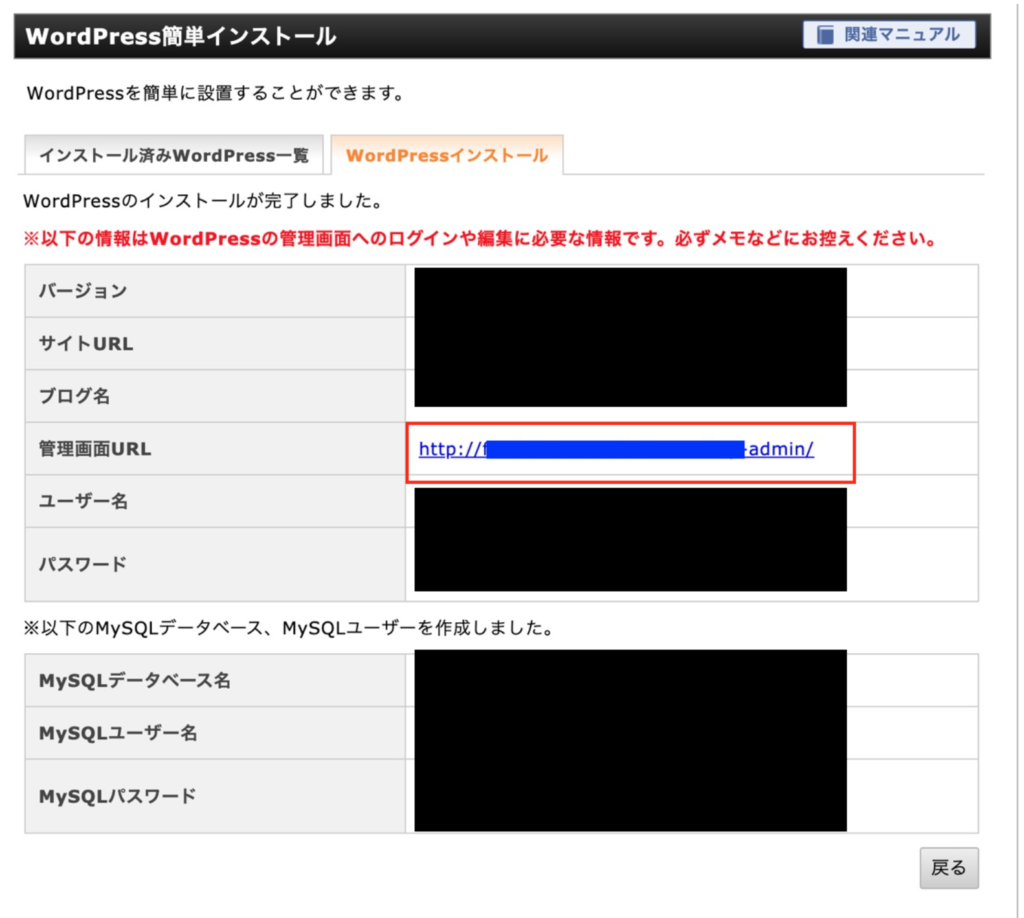This screenshot has height=918, width=1024.
Task: Click the ユーザー名 row label
Action: tap(83, 501)
